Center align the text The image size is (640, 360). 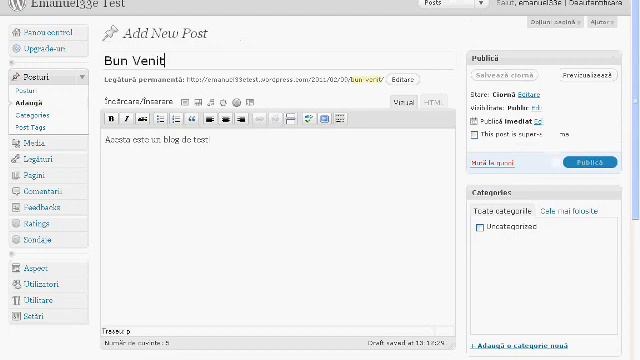click(x=225, y=119)
